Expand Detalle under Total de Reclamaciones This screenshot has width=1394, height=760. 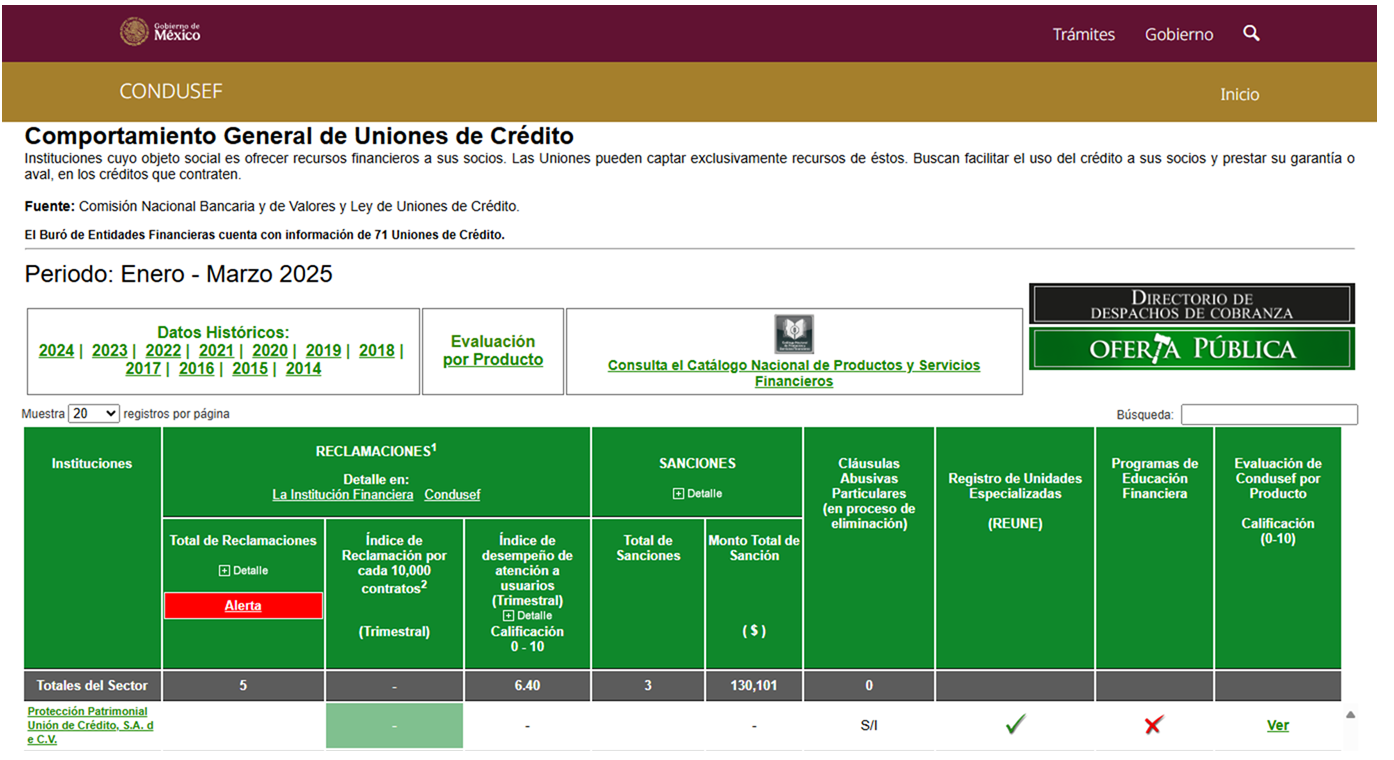pos(243,570)
